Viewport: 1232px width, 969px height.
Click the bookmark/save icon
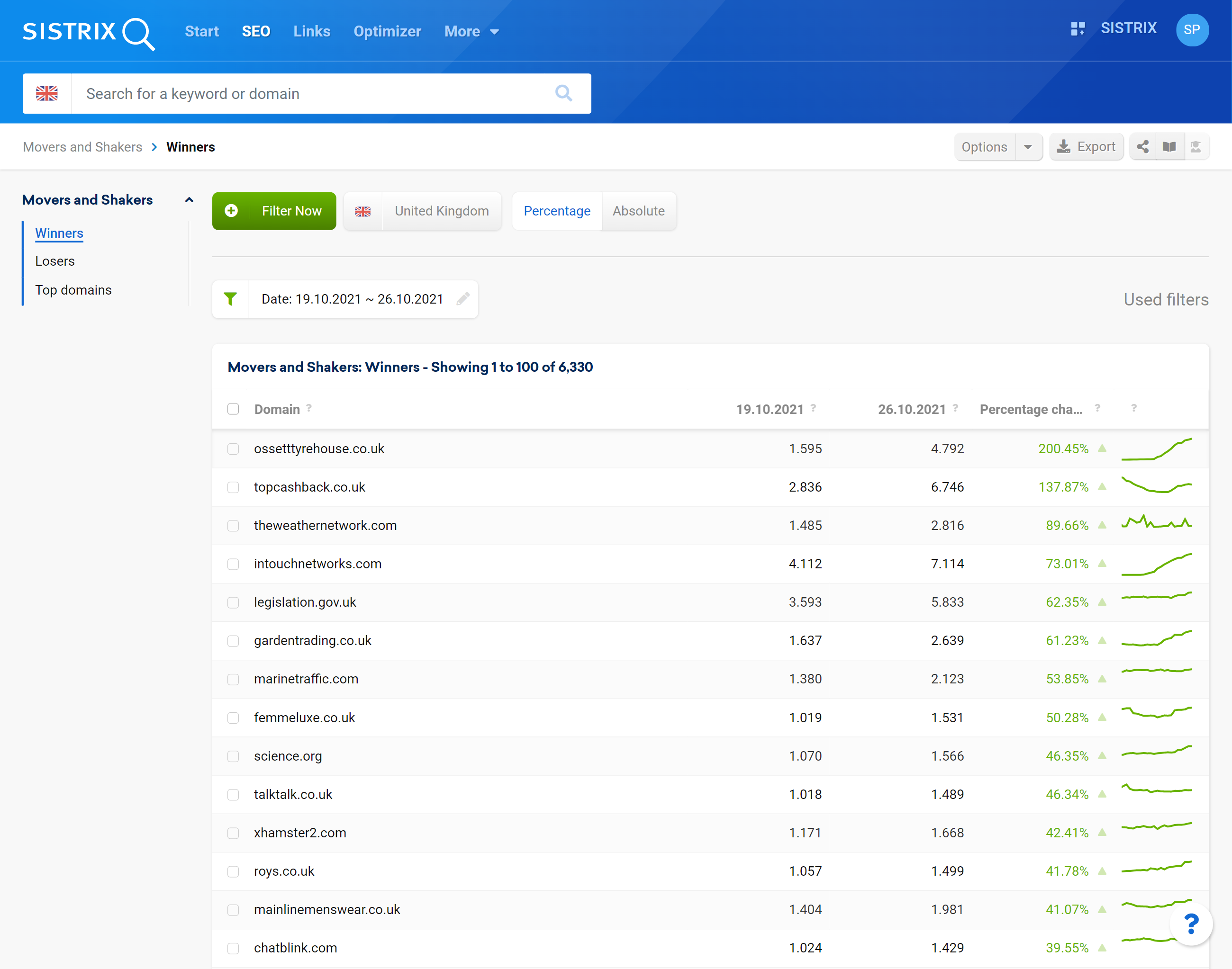tap(1169, 147)
